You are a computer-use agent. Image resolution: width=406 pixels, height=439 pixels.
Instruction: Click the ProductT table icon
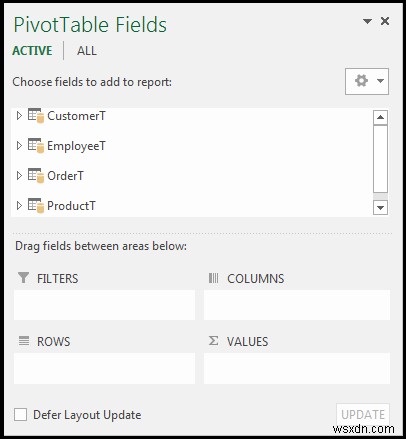[36, 205]
